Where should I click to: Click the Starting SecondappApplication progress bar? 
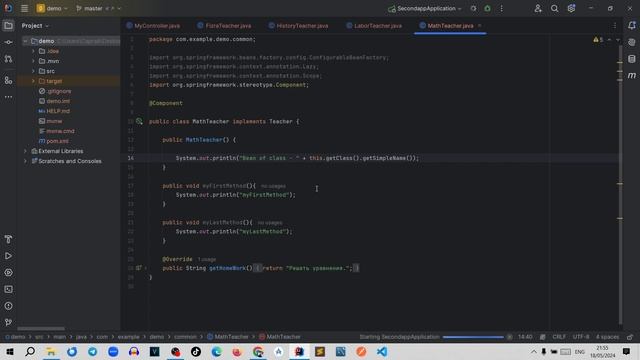click(473, 337)
